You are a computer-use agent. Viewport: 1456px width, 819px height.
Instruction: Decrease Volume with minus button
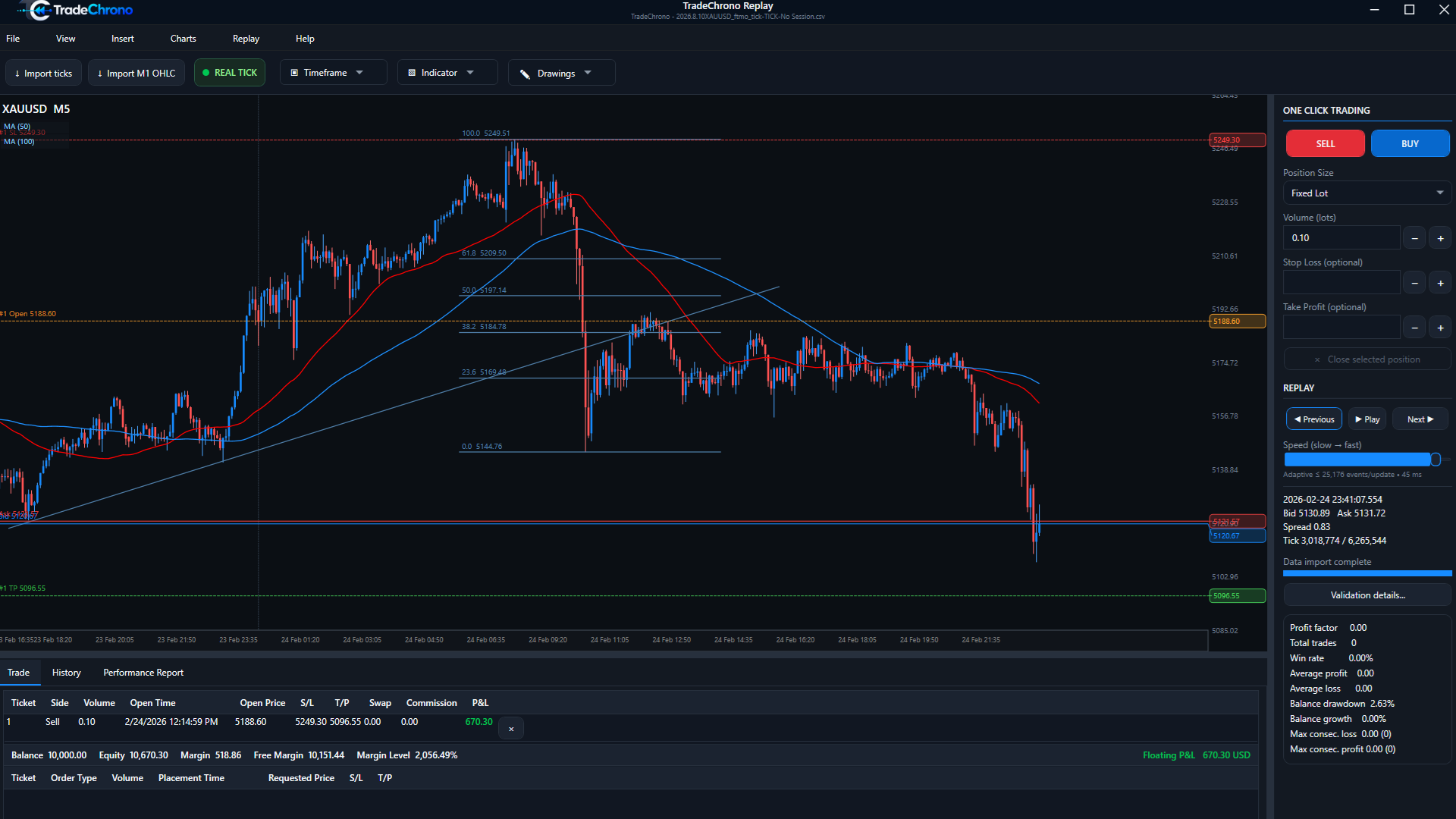[1414, 238]
